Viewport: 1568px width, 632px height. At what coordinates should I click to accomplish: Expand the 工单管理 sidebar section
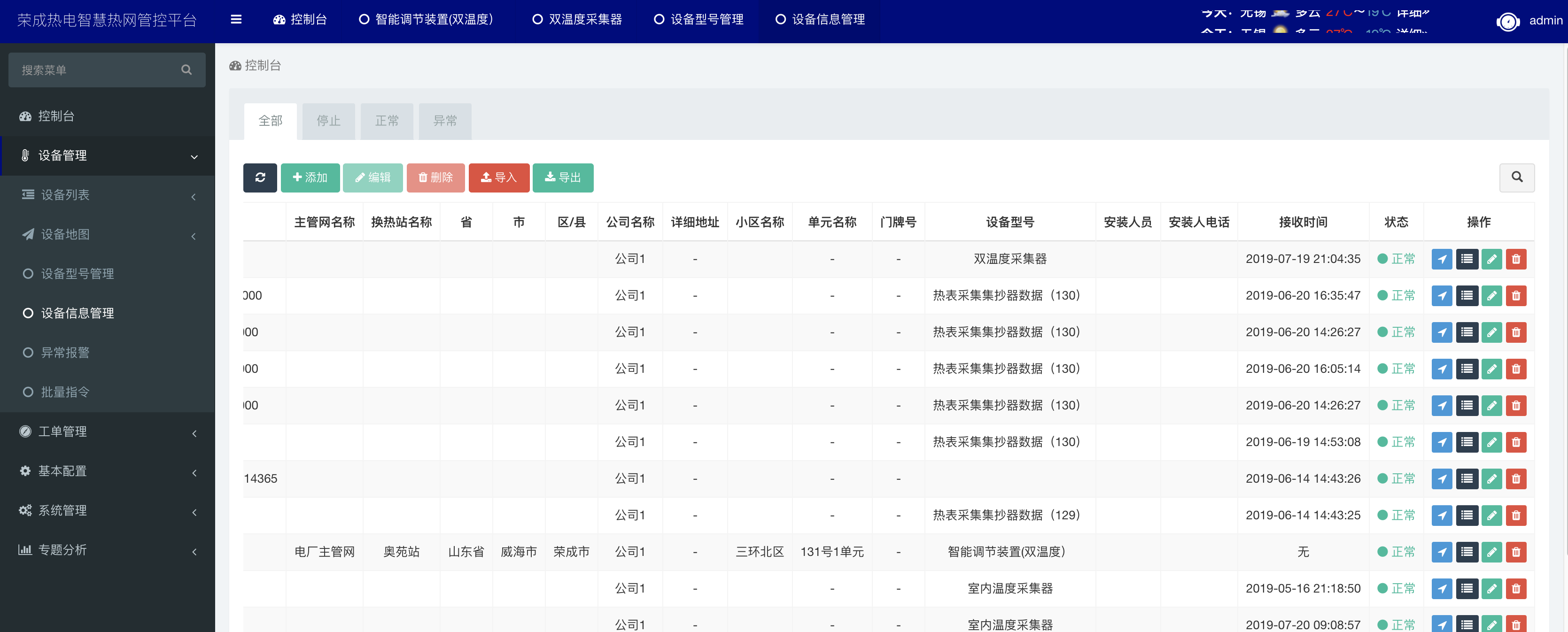pos(107,432)
